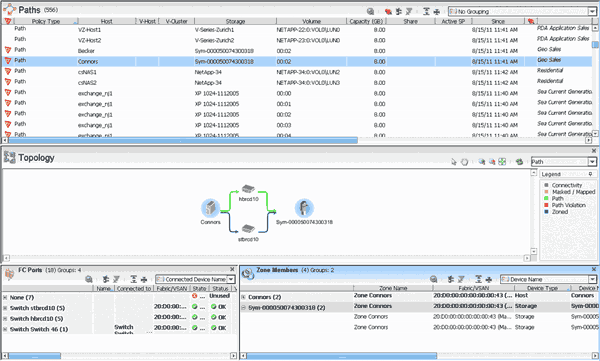Sort Zone Members by Device Type column header
This screenshot has height=361, width=600.
click(x=542, y=288)
